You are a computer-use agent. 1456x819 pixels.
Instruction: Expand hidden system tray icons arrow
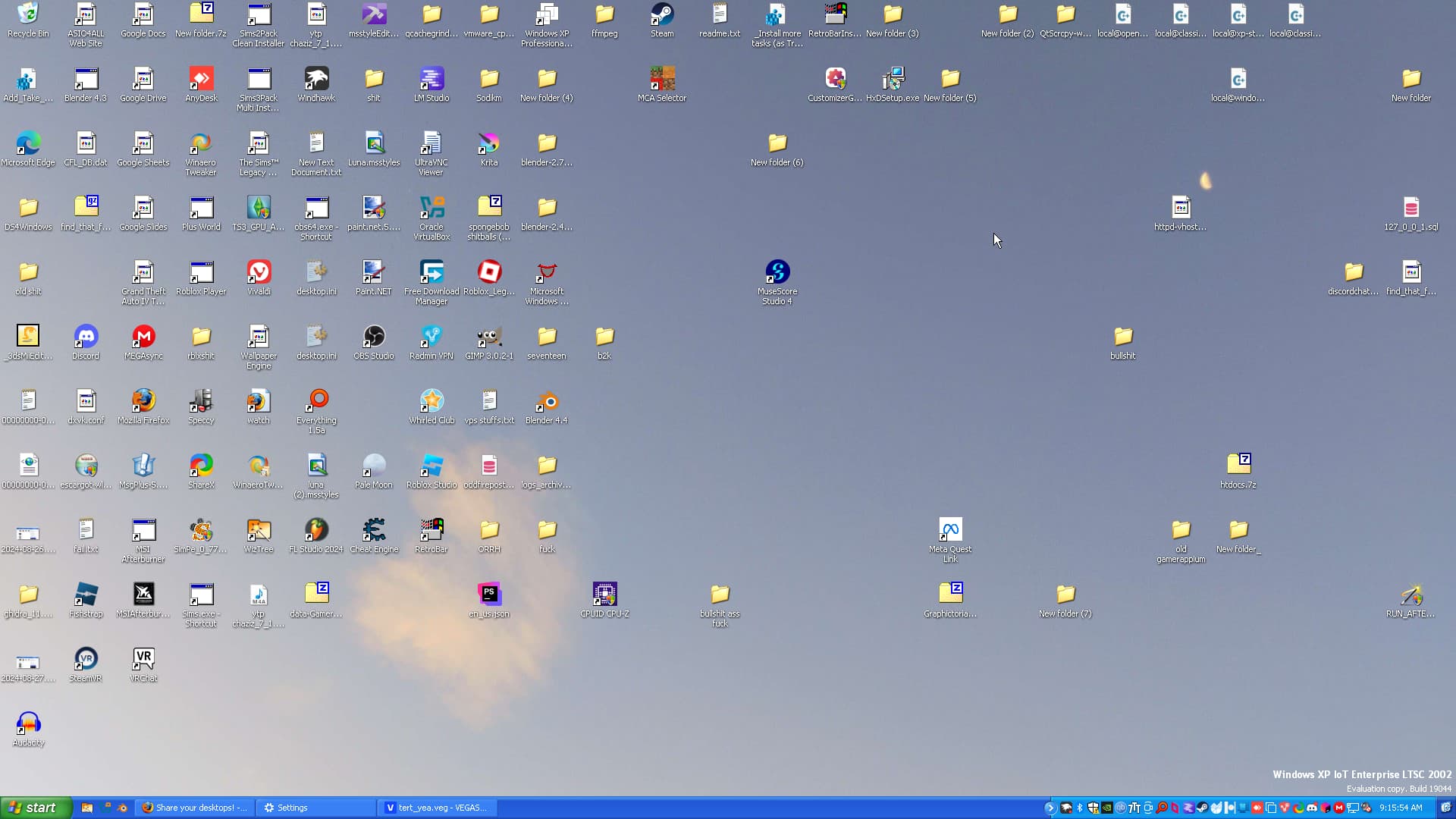[1050, 808]
